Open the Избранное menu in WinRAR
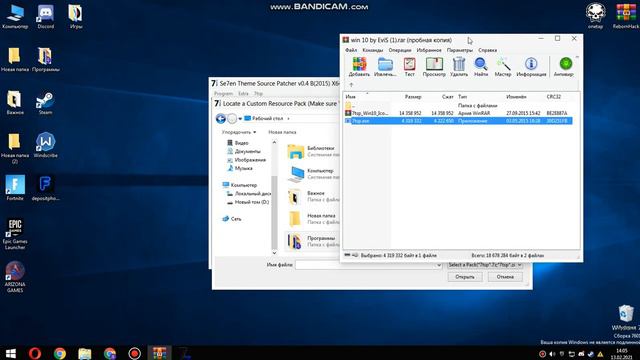 click(429, 50)
